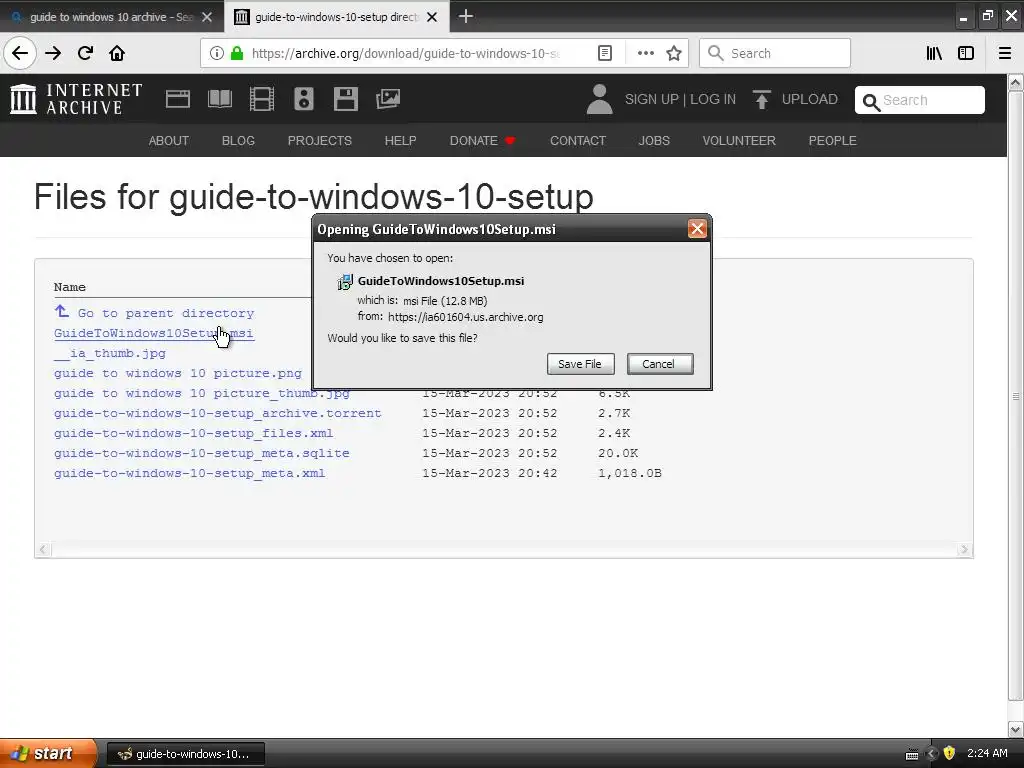The image size is (1024, 768).
Task: Open guide-to-windows-10-setup_archive.torrent link
Action: click(217, 413)
